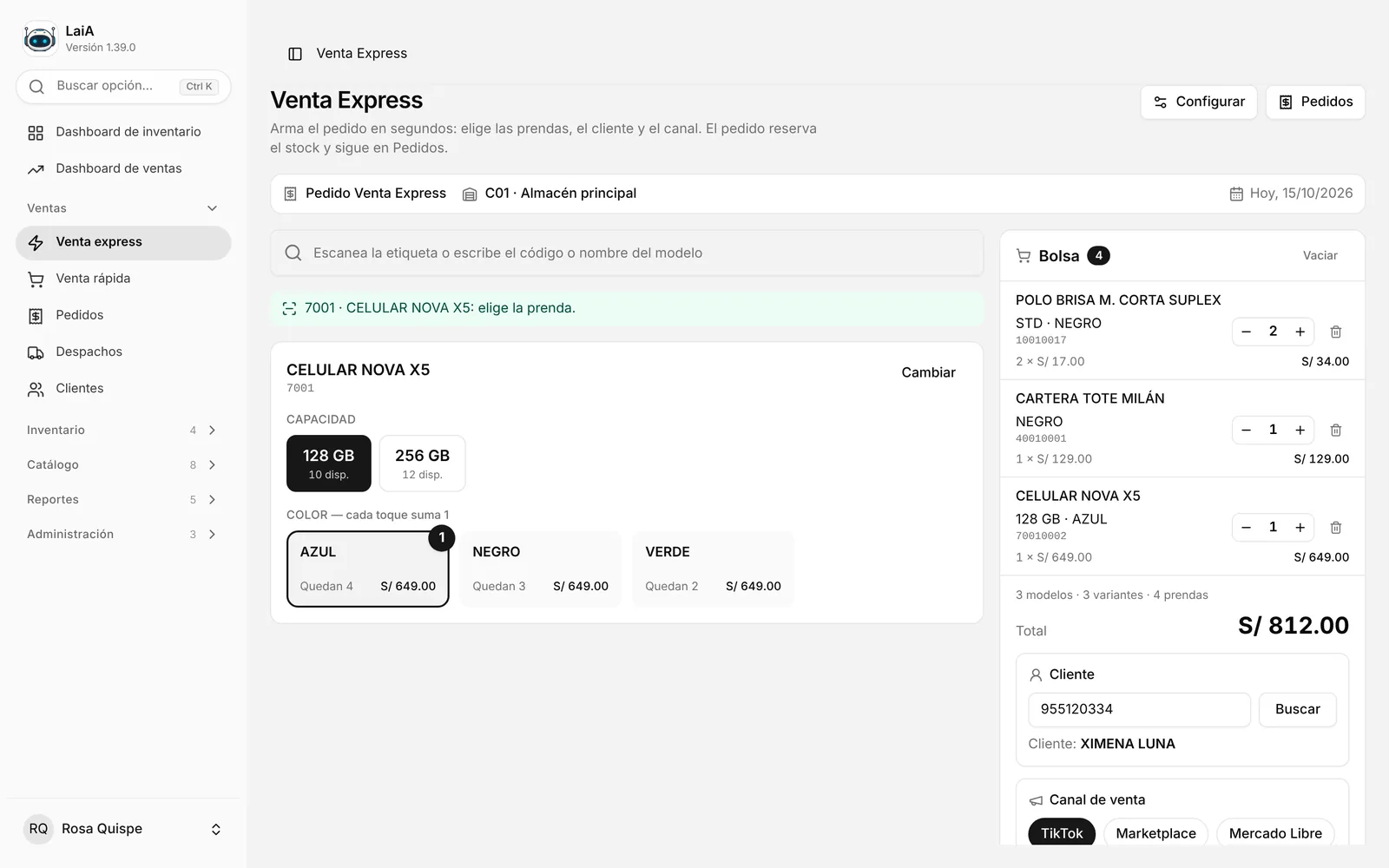Screen dimensions: 1389x868
Task: Increase CELULAR NOVA X5 bag quantity
Action: point(1300,527)
